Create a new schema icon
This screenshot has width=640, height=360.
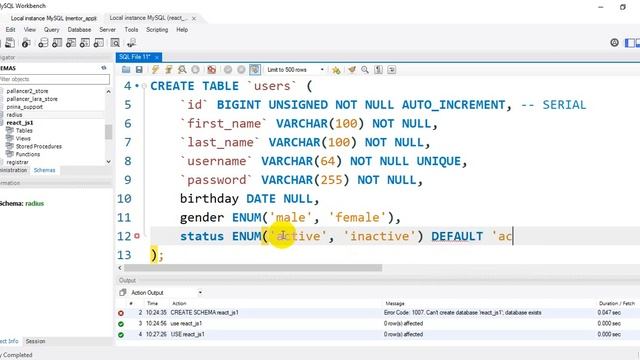coord(43,43)
